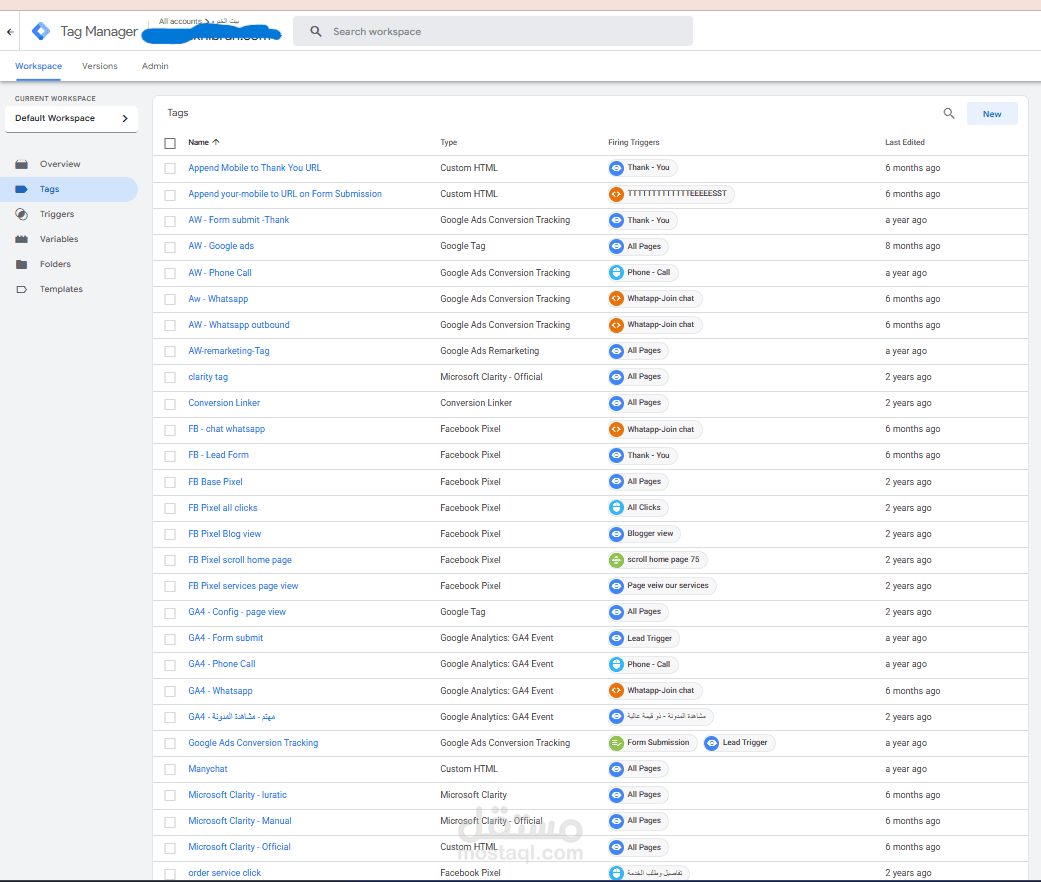Click the Variables sidebar icon
This screenshot has height=882, width=1041.
tap(21, 239)
